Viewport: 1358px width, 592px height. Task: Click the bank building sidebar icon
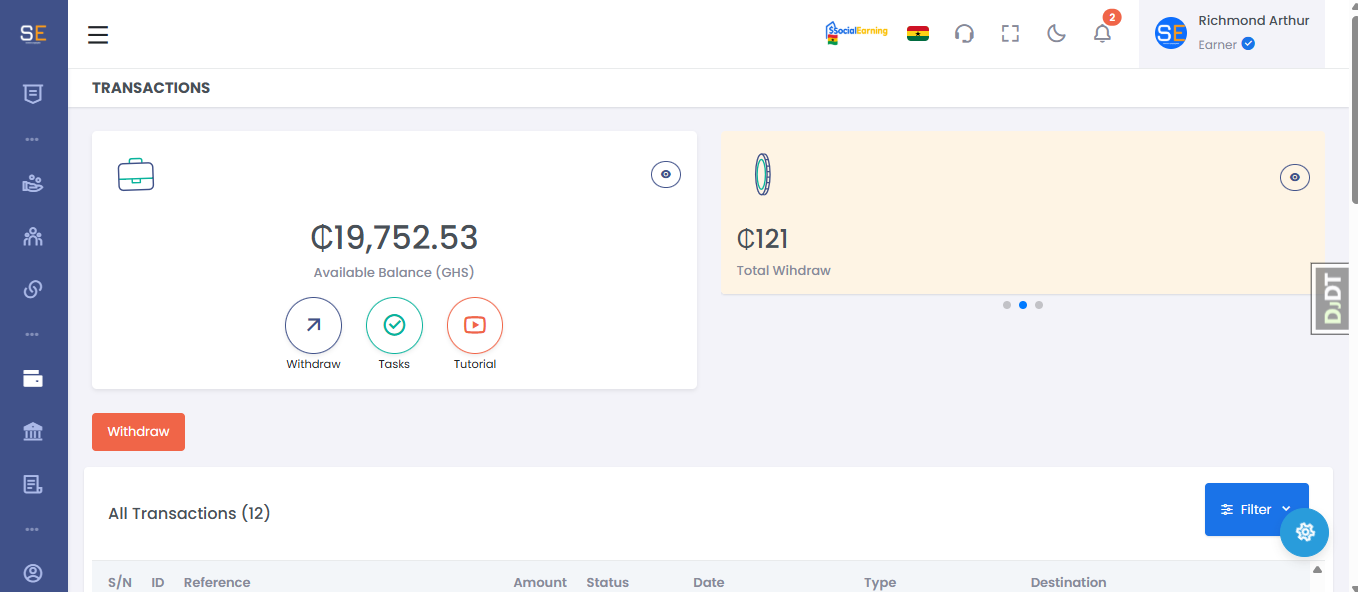[x=33, y=432]
